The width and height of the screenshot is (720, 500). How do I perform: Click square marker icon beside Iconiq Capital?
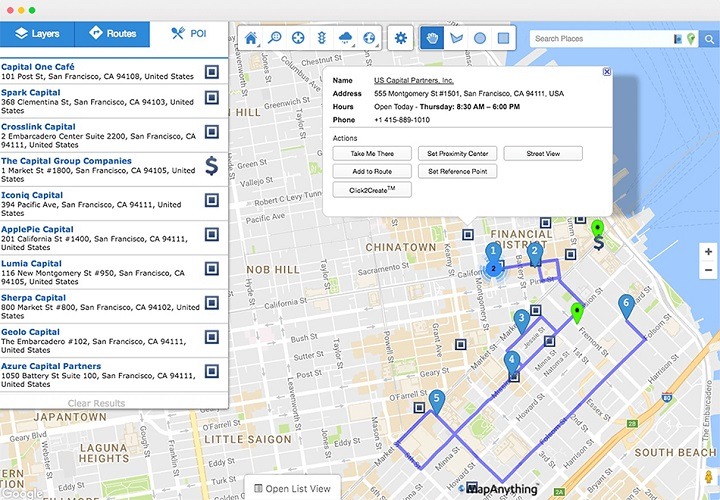(212, 200)
